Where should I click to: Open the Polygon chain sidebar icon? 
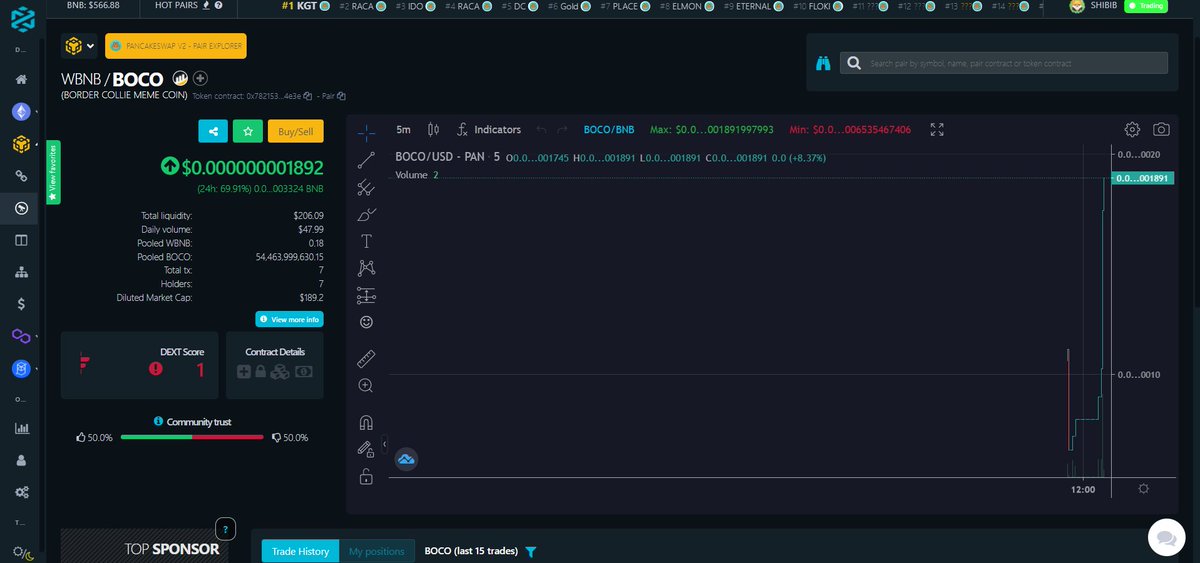20,336
